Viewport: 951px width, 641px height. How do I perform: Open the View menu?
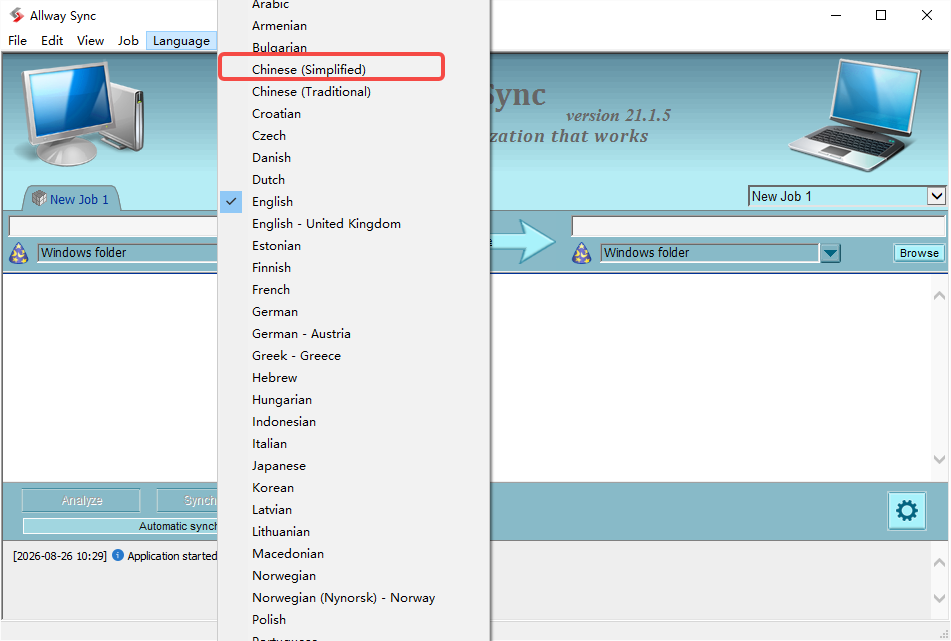pos(90,41)
